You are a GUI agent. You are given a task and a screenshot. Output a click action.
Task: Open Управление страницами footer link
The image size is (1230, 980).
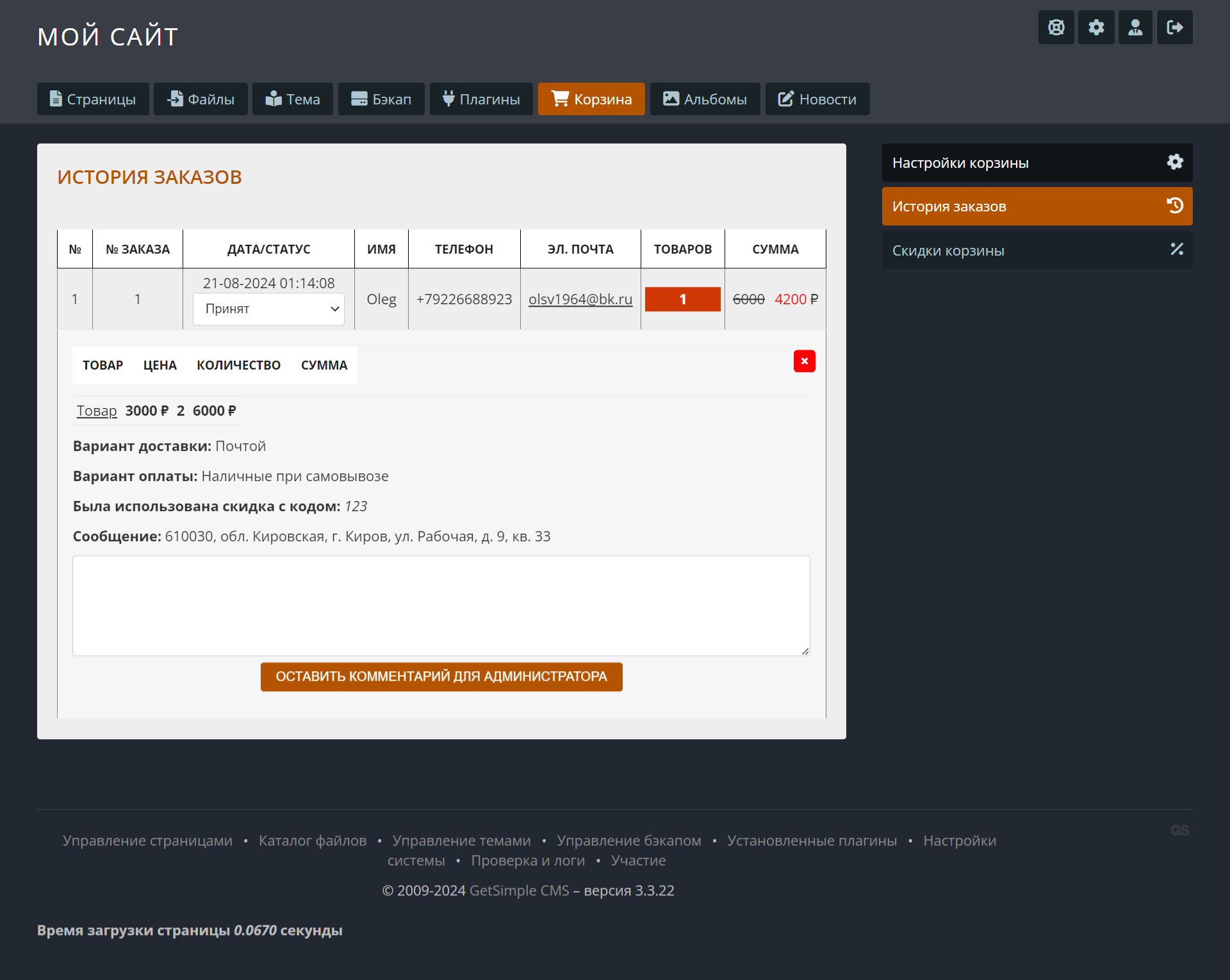coord(148,840)
